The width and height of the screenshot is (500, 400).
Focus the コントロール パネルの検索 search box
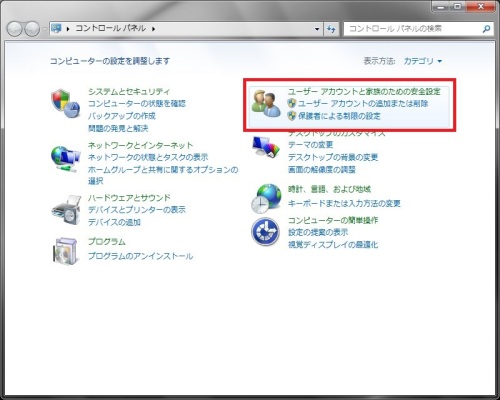(x=413, y=29)
